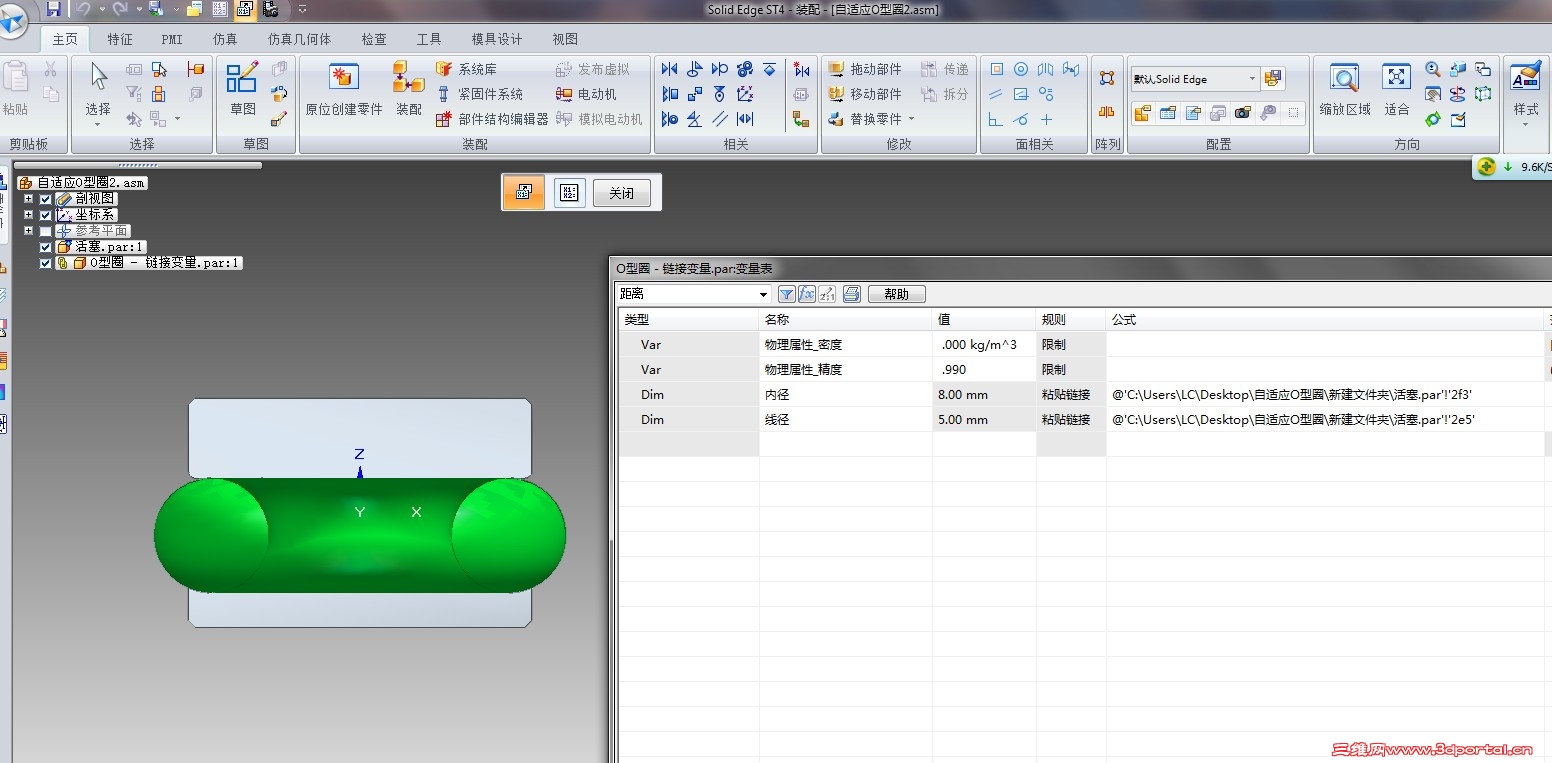Click the 物理属性_精度 value .990
1552x763 pixels.
(984, 370)
